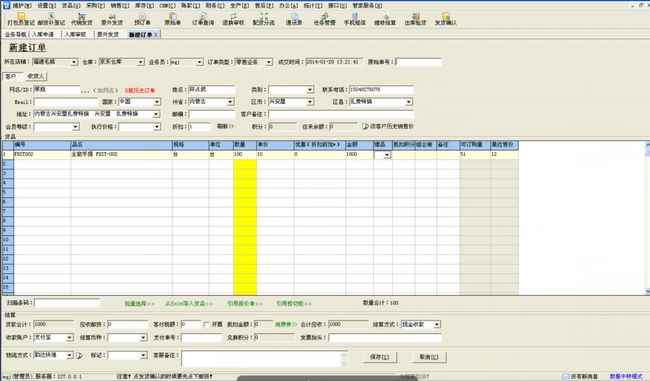
Task: Open the 通讯录 toolbar icon
Action: click(294, 19)
